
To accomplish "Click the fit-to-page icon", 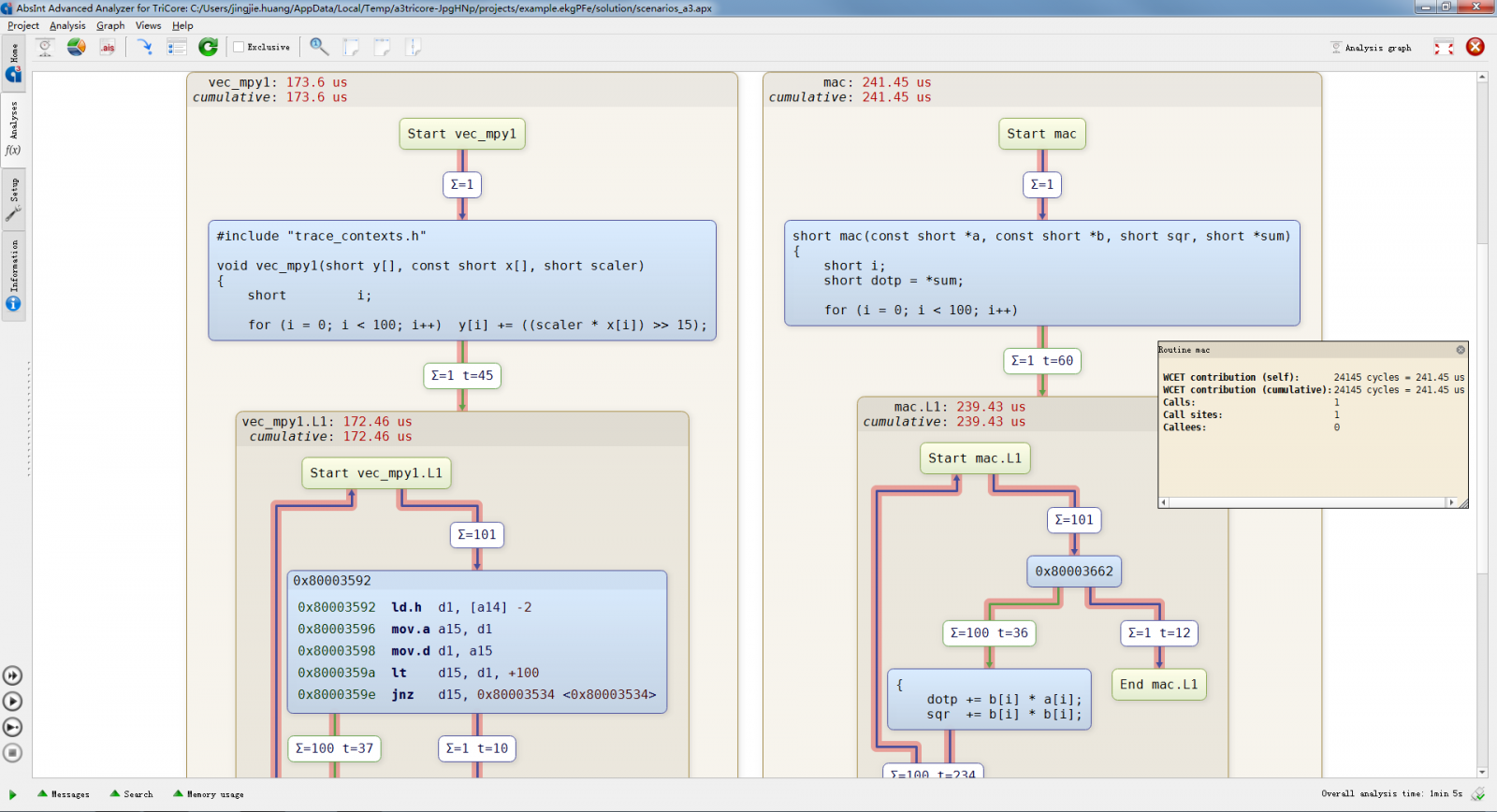I will coord(351,47).
